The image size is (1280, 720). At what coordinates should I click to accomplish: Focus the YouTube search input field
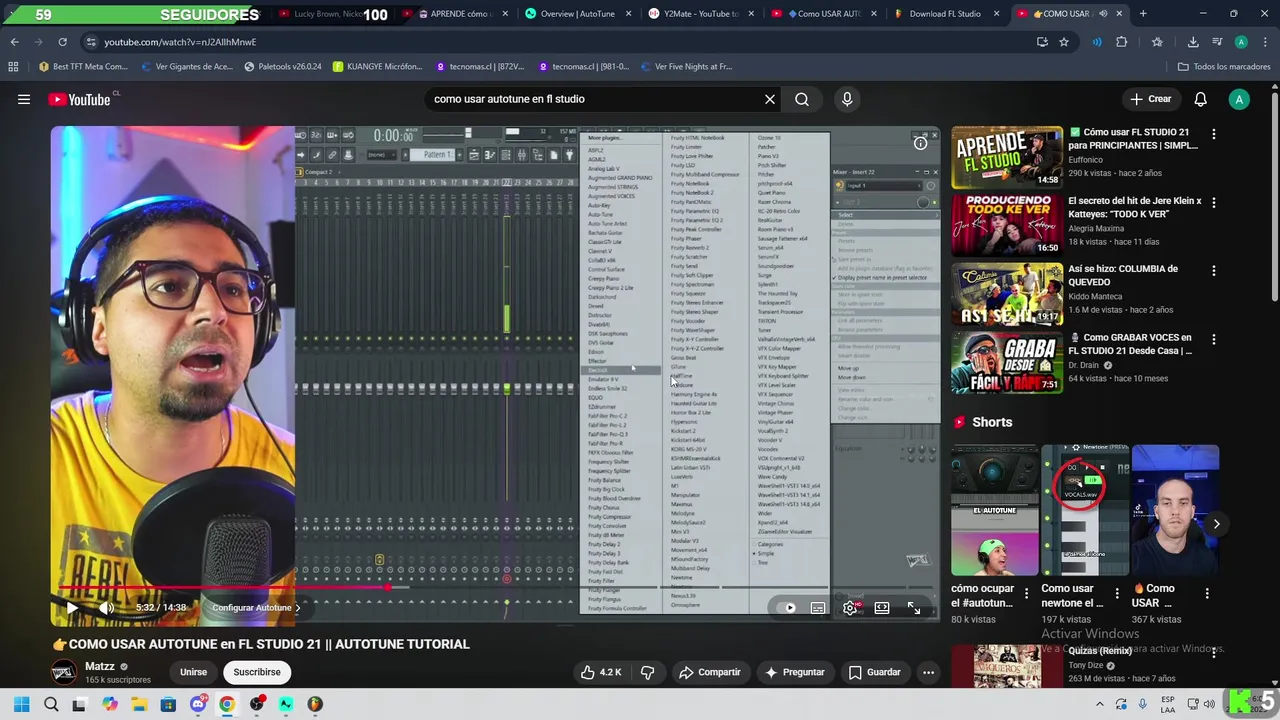pyautogui.click(x=590, y=99)
